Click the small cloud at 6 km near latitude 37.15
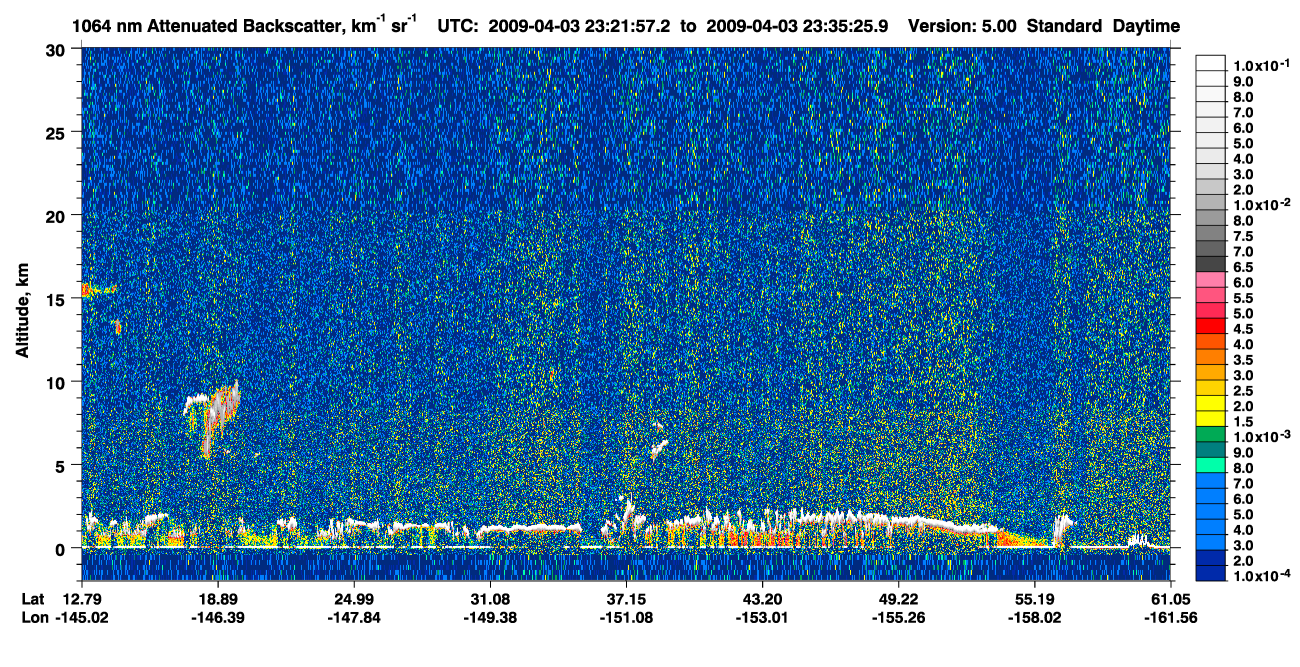The image size is (1300, 667). point(658,448)
